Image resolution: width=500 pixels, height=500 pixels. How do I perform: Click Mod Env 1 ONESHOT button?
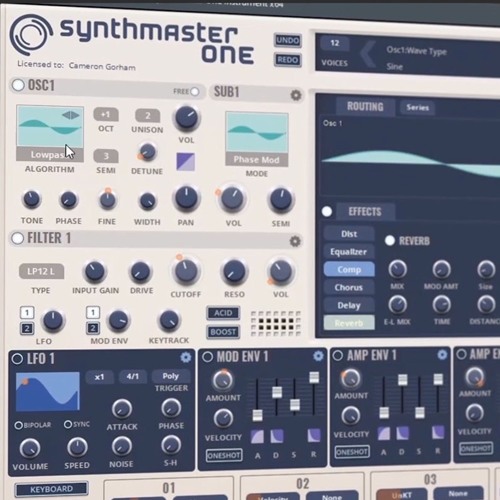(x=224, y=455)
